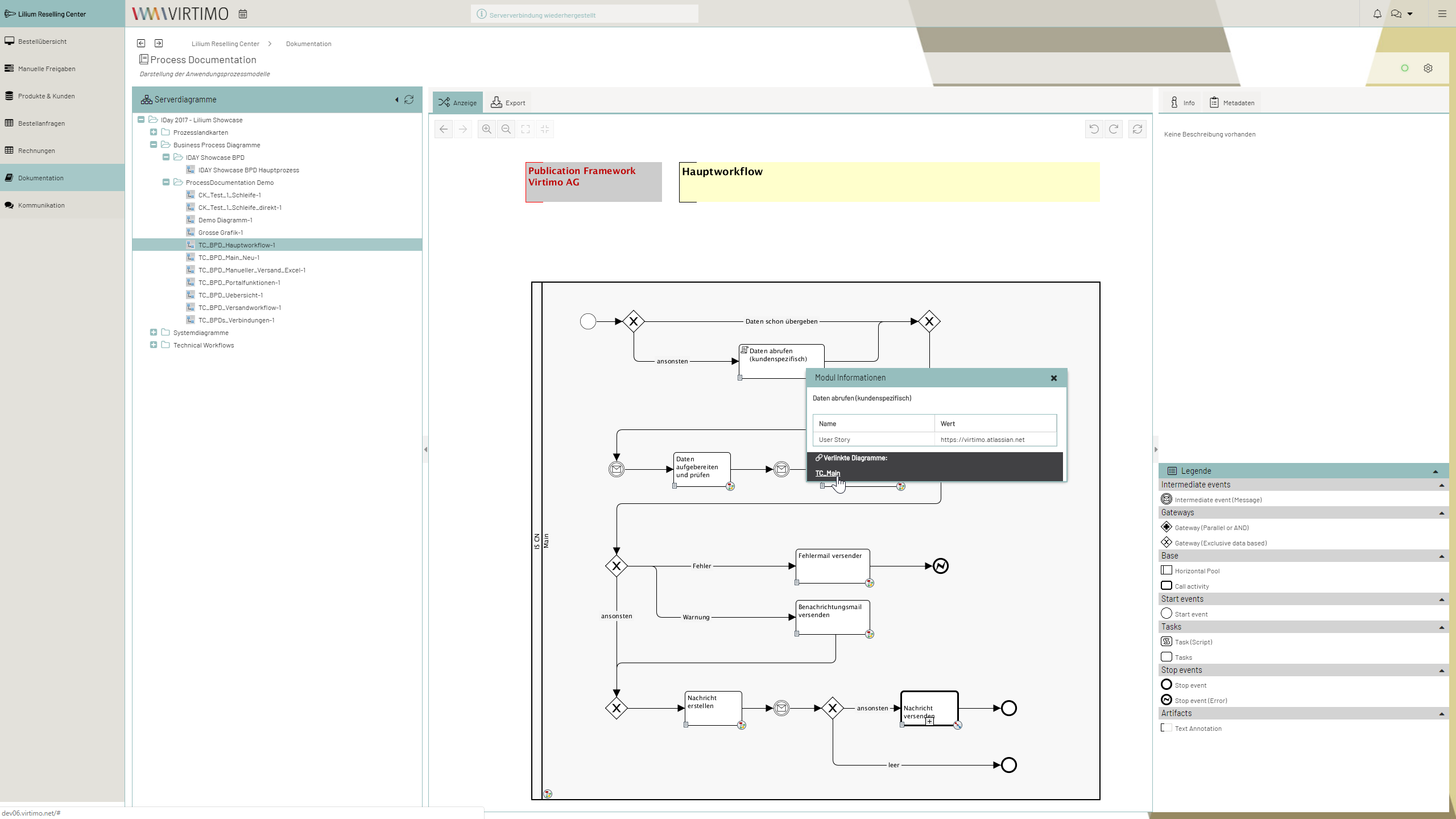Navigate forward with the breadcrumb right-arrow icon

pyautogui.click(x=159, y=43)
